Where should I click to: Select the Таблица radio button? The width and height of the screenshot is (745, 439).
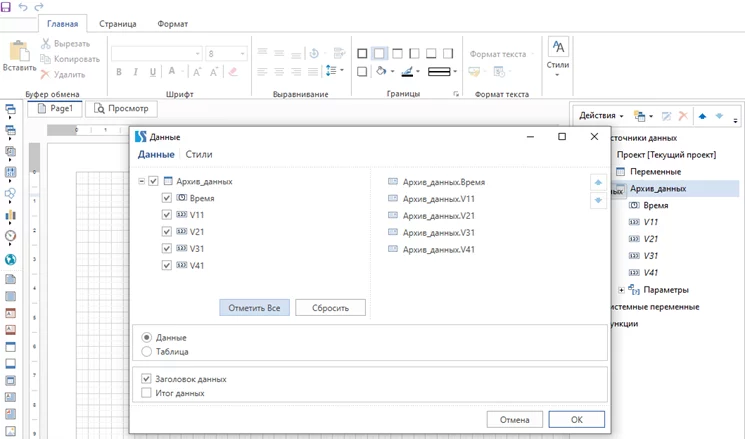(148, 351)
